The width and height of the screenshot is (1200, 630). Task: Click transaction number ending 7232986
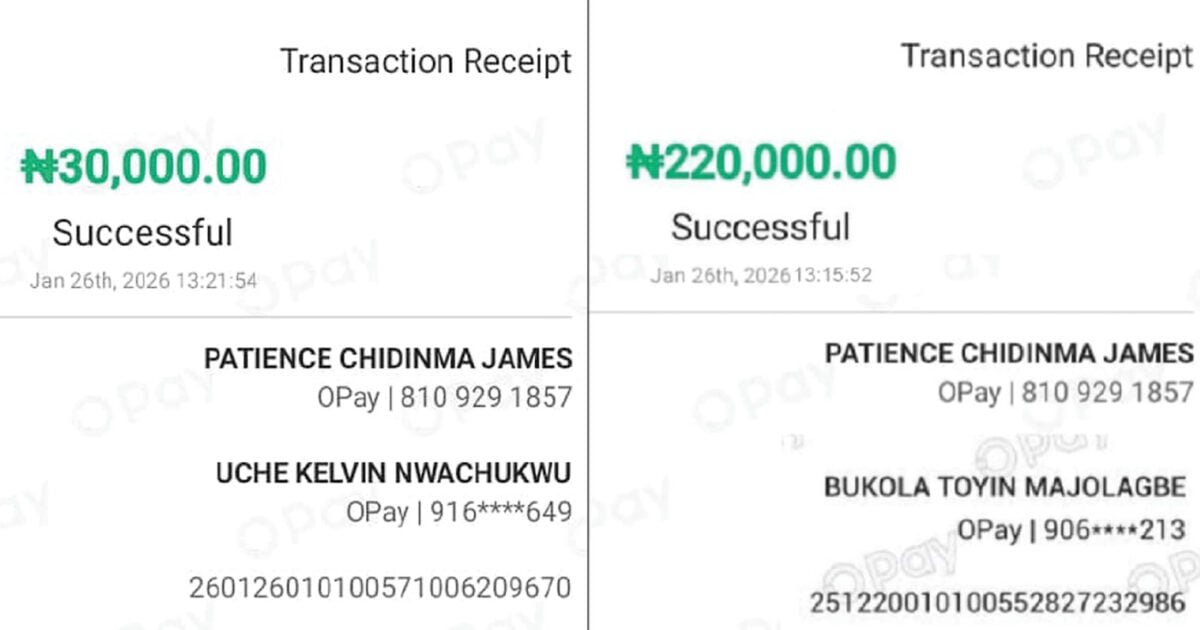click(997, 603)
